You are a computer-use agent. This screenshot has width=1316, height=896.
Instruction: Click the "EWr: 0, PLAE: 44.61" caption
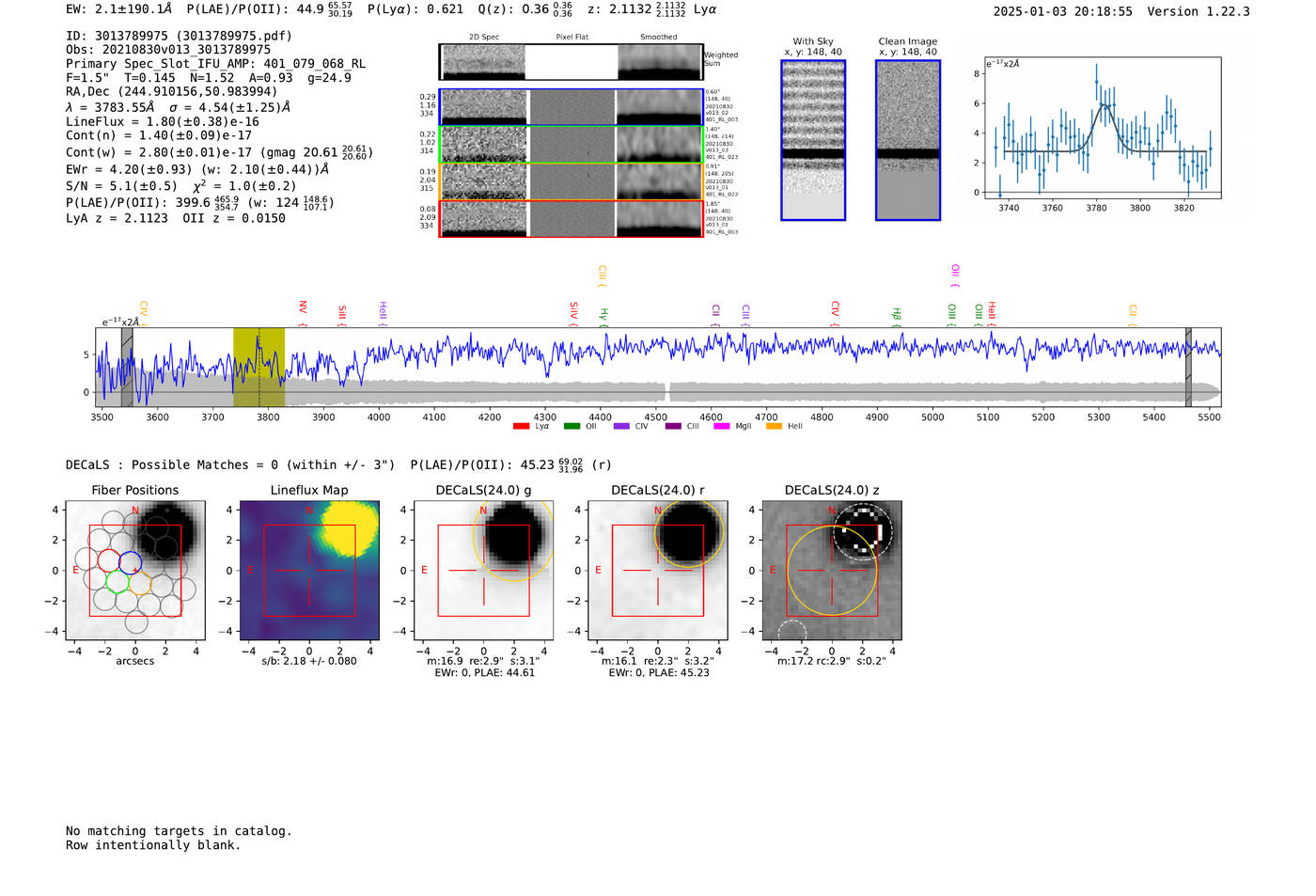[484, 673]
